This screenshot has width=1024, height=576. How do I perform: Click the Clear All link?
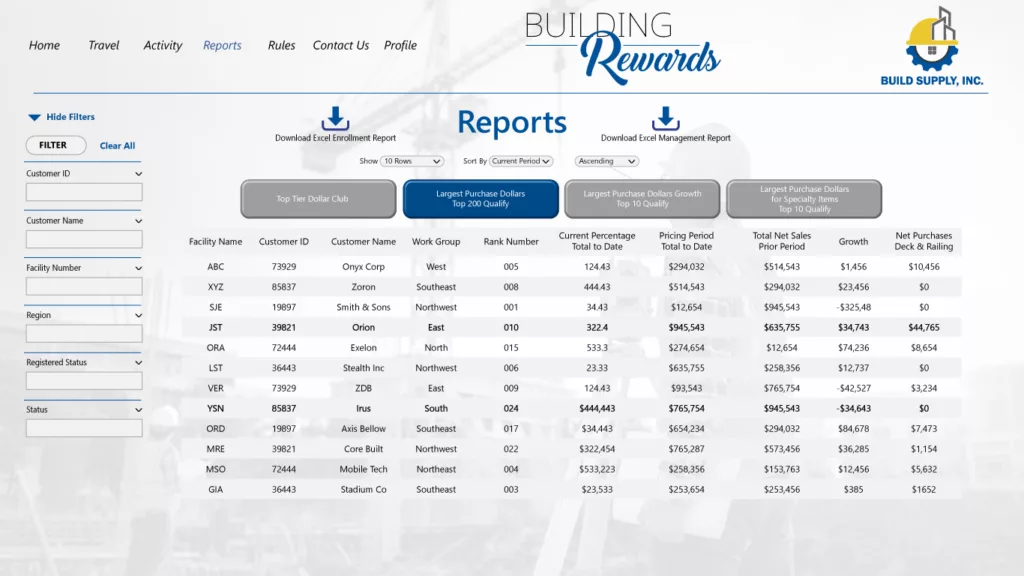(117, 146)
